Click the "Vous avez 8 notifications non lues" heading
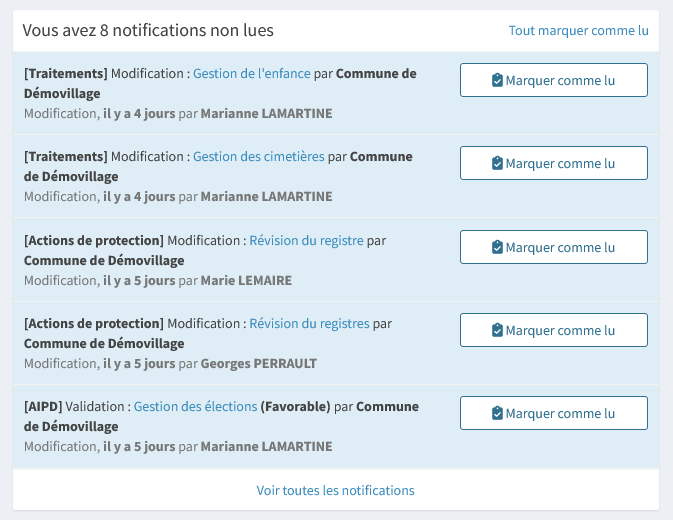This screenshot has height=520, width=673. pyautogui.click(x=148, y=31)
